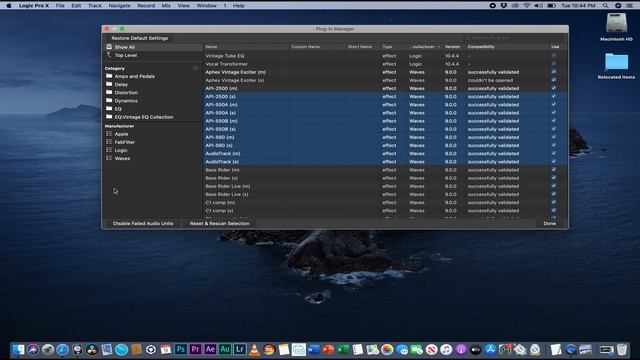Image resolution: width=640 pixels, height=360 pixels.
Task: Select the API-2500 (s) plug-in row
Action: click(385, 96)
